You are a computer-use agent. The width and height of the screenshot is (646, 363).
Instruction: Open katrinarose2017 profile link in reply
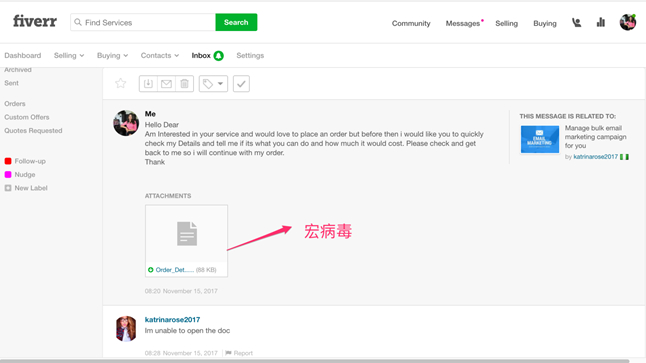172,320
